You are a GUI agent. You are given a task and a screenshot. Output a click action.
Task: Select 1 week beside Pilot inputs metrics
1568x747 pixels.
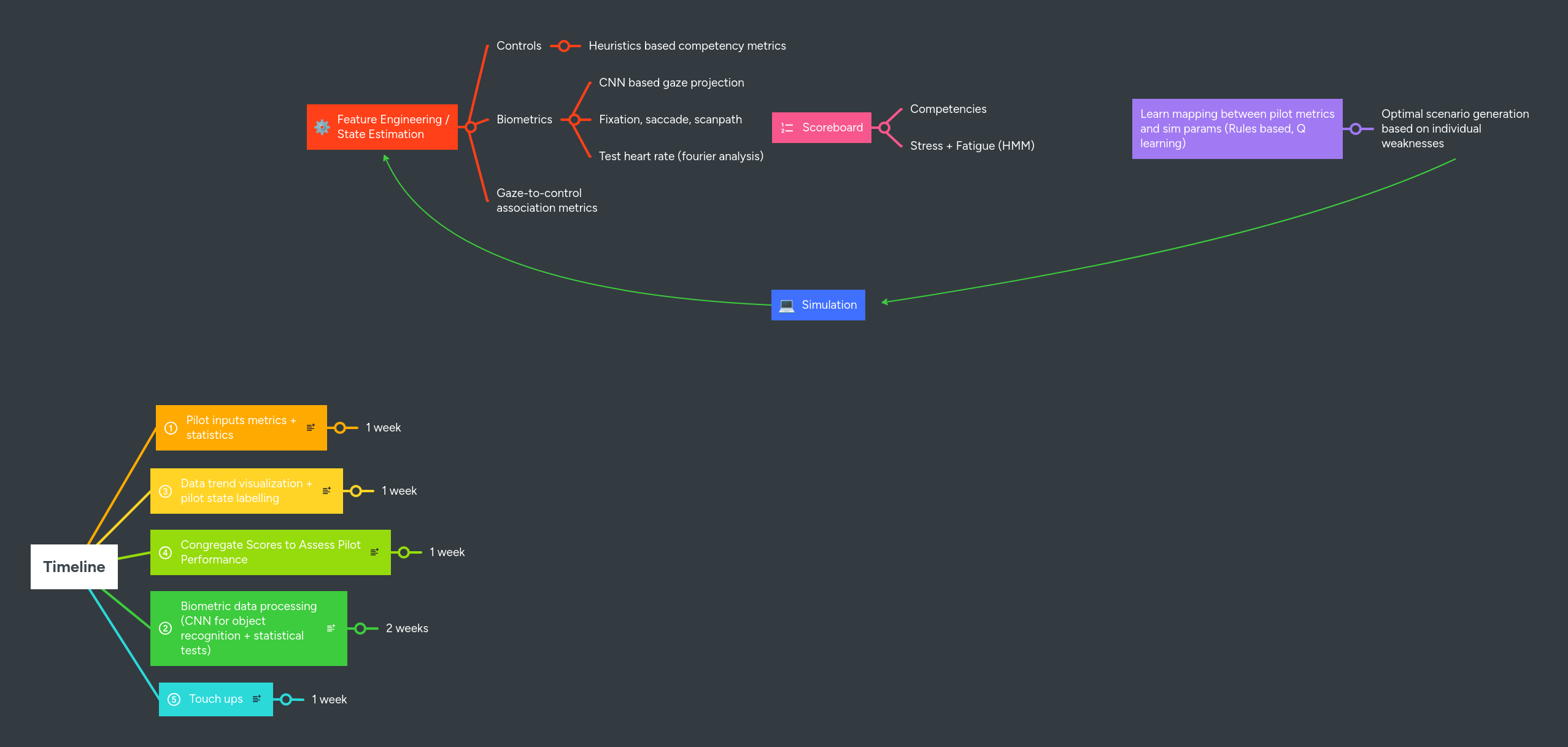tap(383, 428)
